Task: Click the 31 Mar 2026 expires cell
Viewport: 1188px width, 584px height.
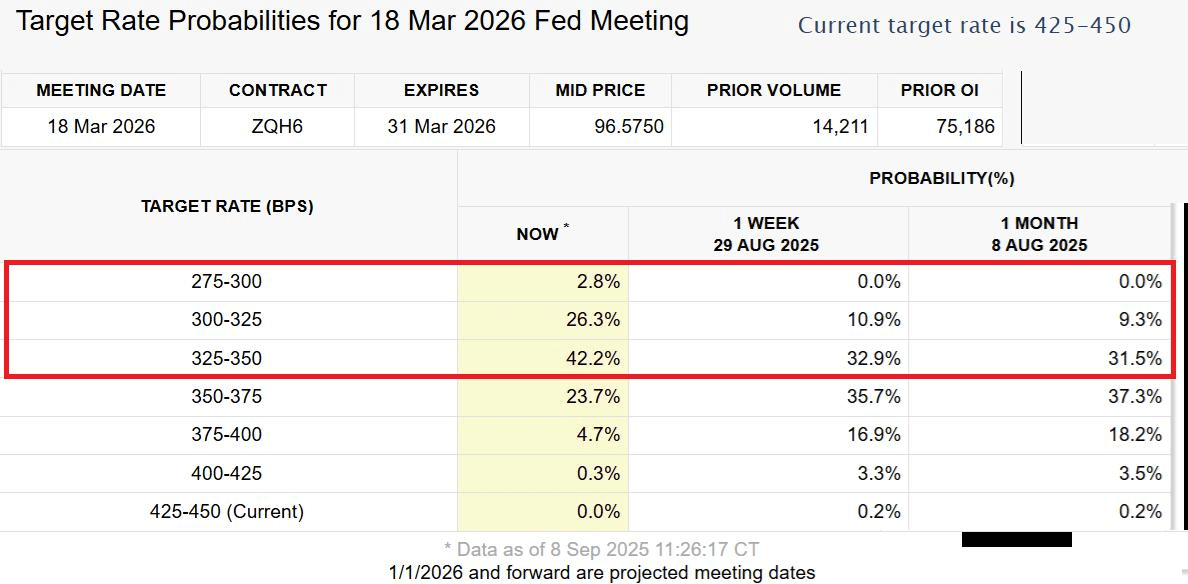Action: point(441,127)
